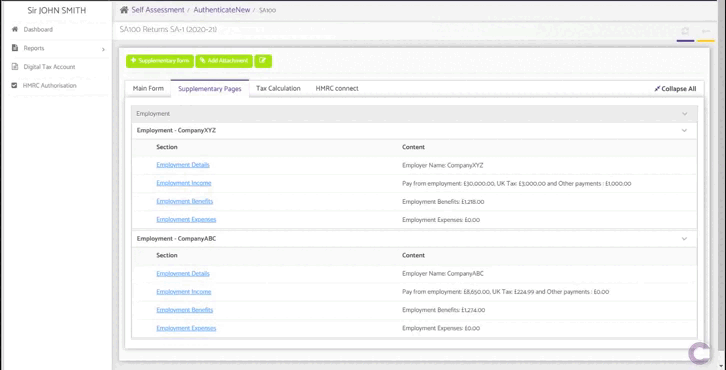This screenshot has width=726, height=370.
Task: Open Employment Benefits link for CompanyABC
Action: point(185,310)
